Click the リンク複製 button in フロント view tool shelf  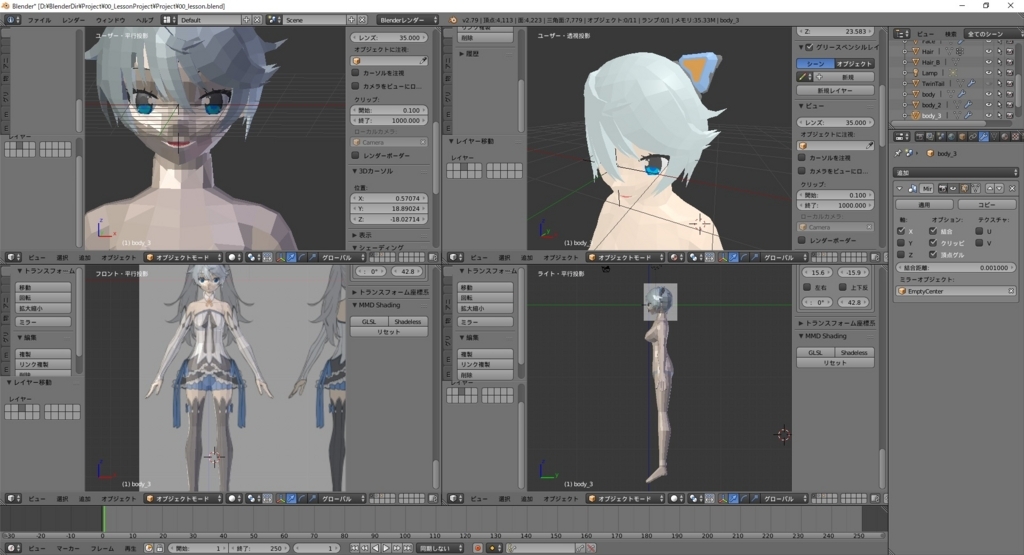(43, 364)
